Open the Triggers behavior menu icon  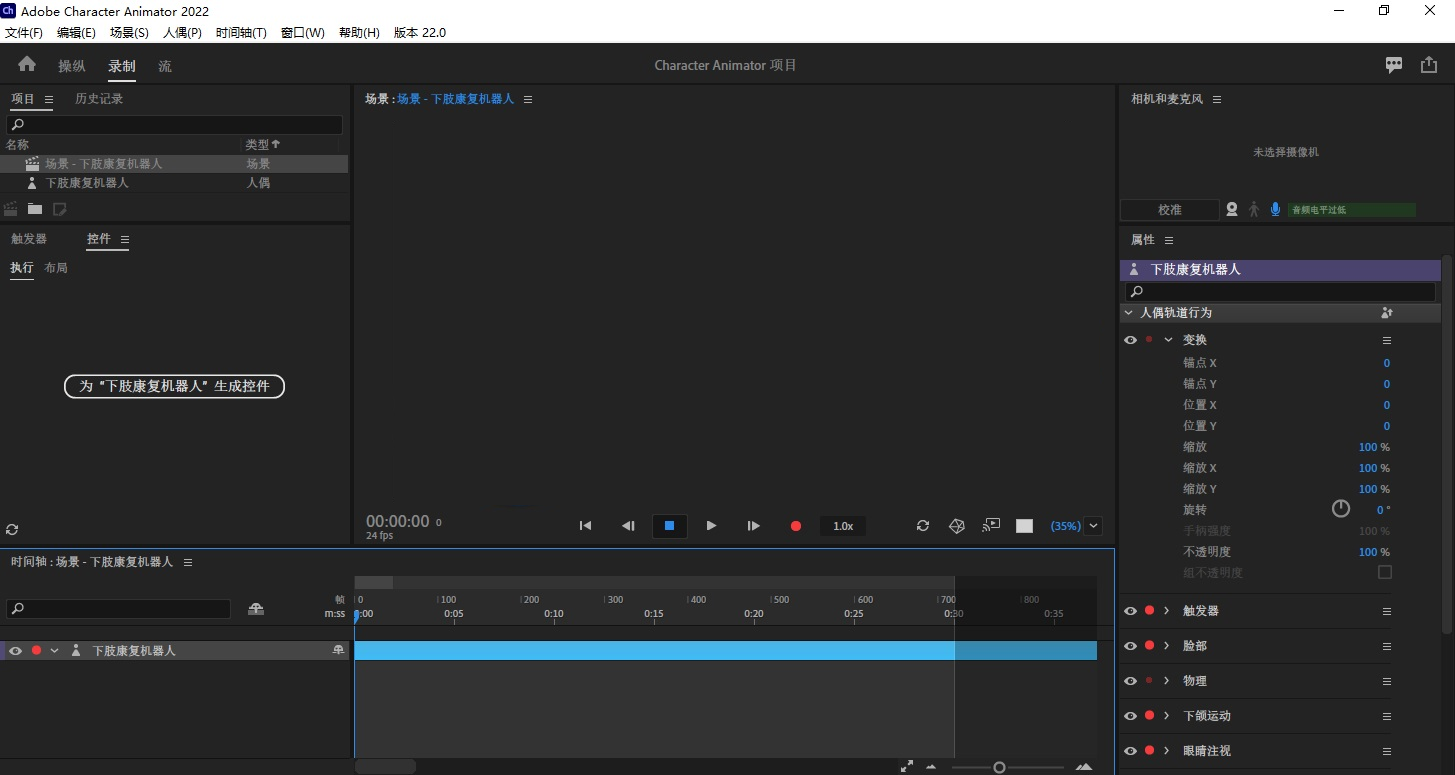pos(1387,611)
